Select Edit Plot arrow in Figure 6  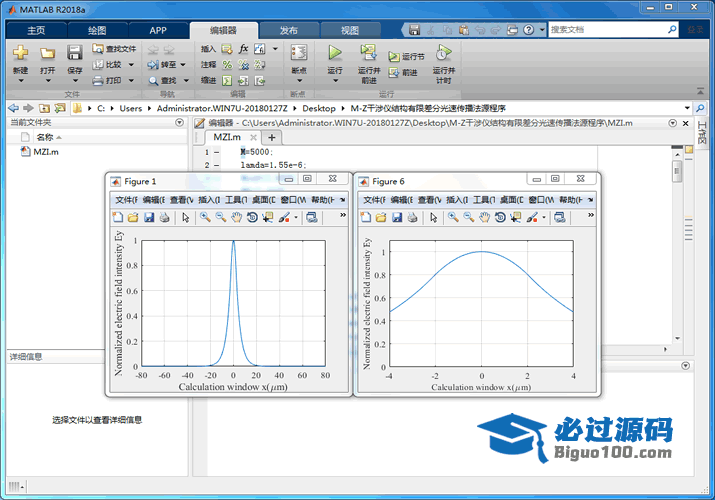pyautogui.click(x=433, y=217)
